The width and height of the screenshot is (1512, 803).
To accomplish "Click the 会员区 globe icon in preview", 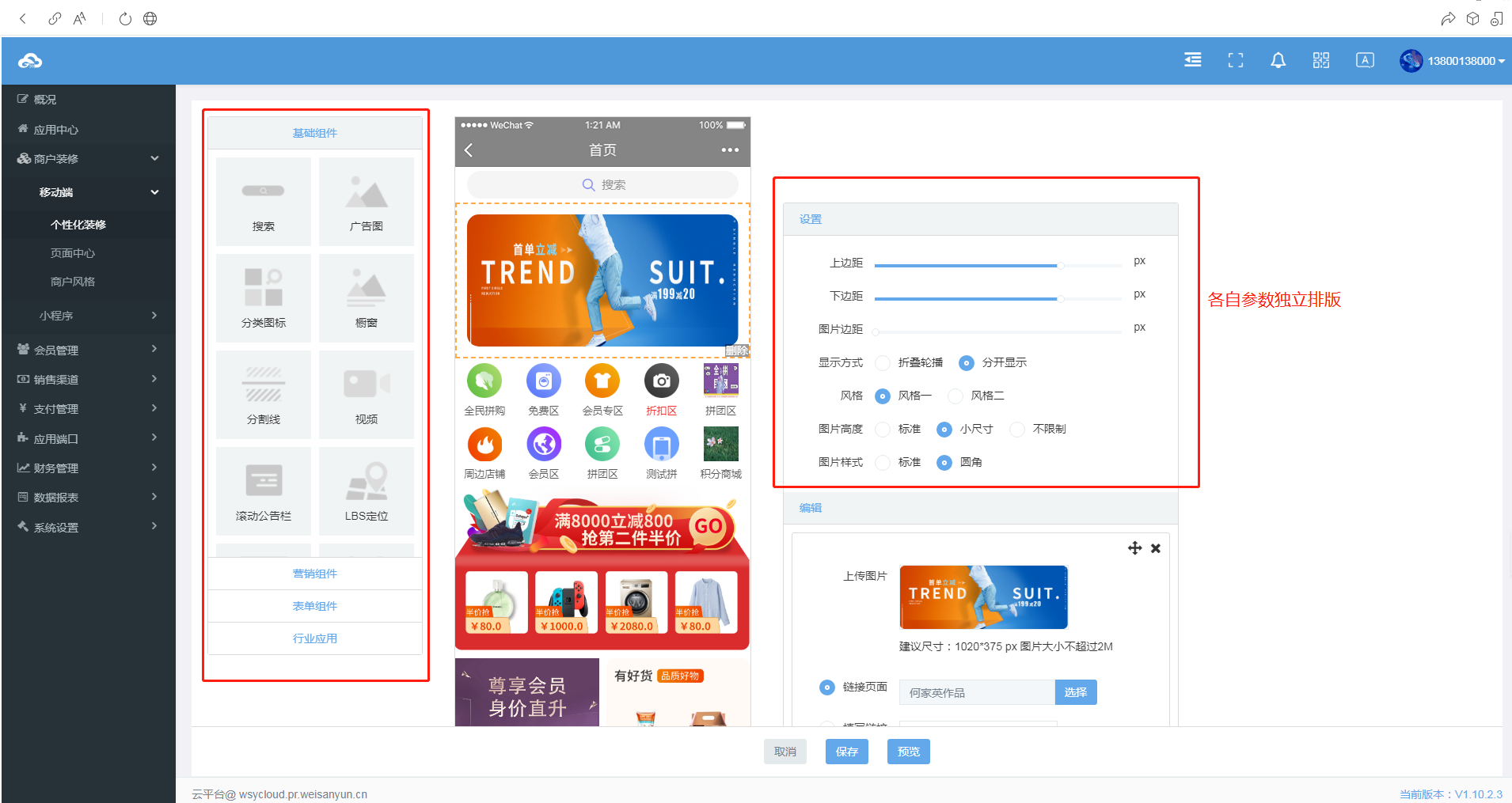I will coord(544,444).
